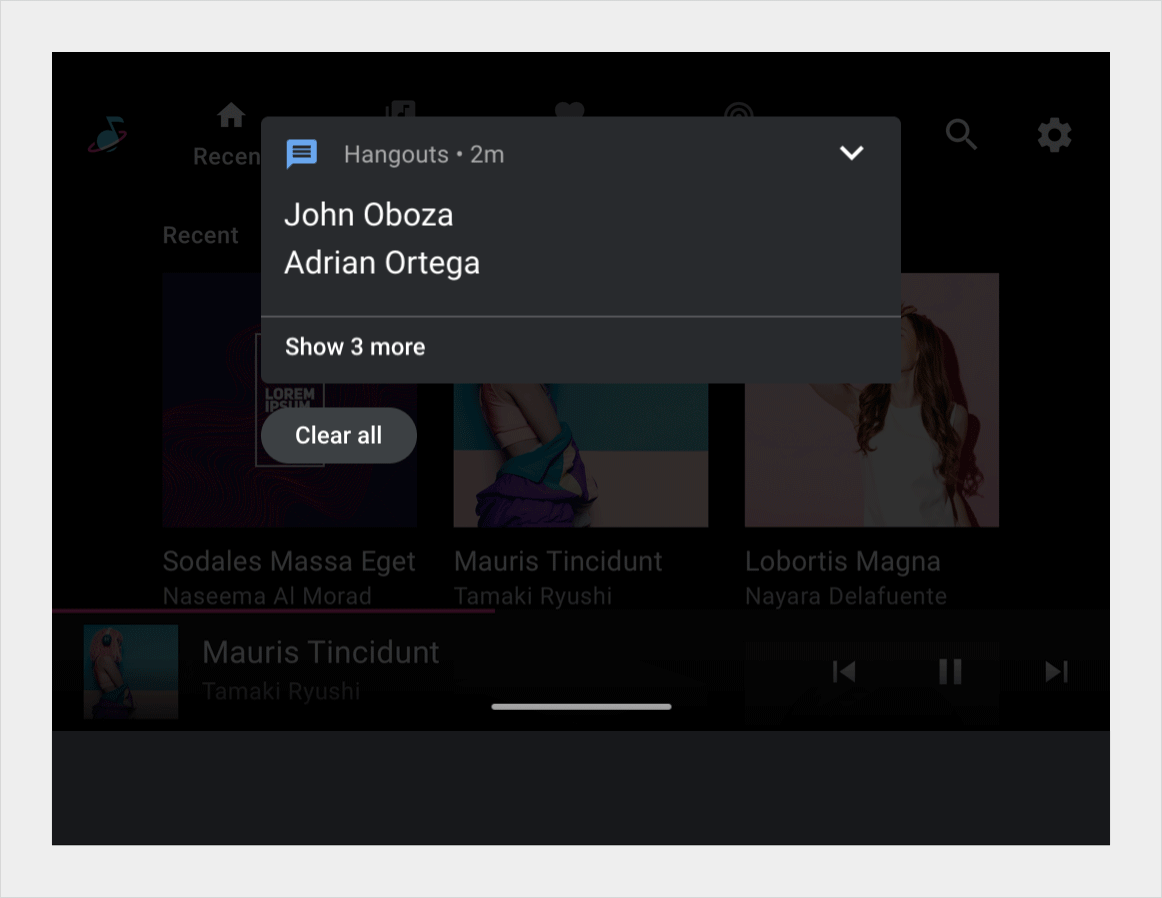Select the Mauris Tincidunt album title in Recent

click(558, 561)
